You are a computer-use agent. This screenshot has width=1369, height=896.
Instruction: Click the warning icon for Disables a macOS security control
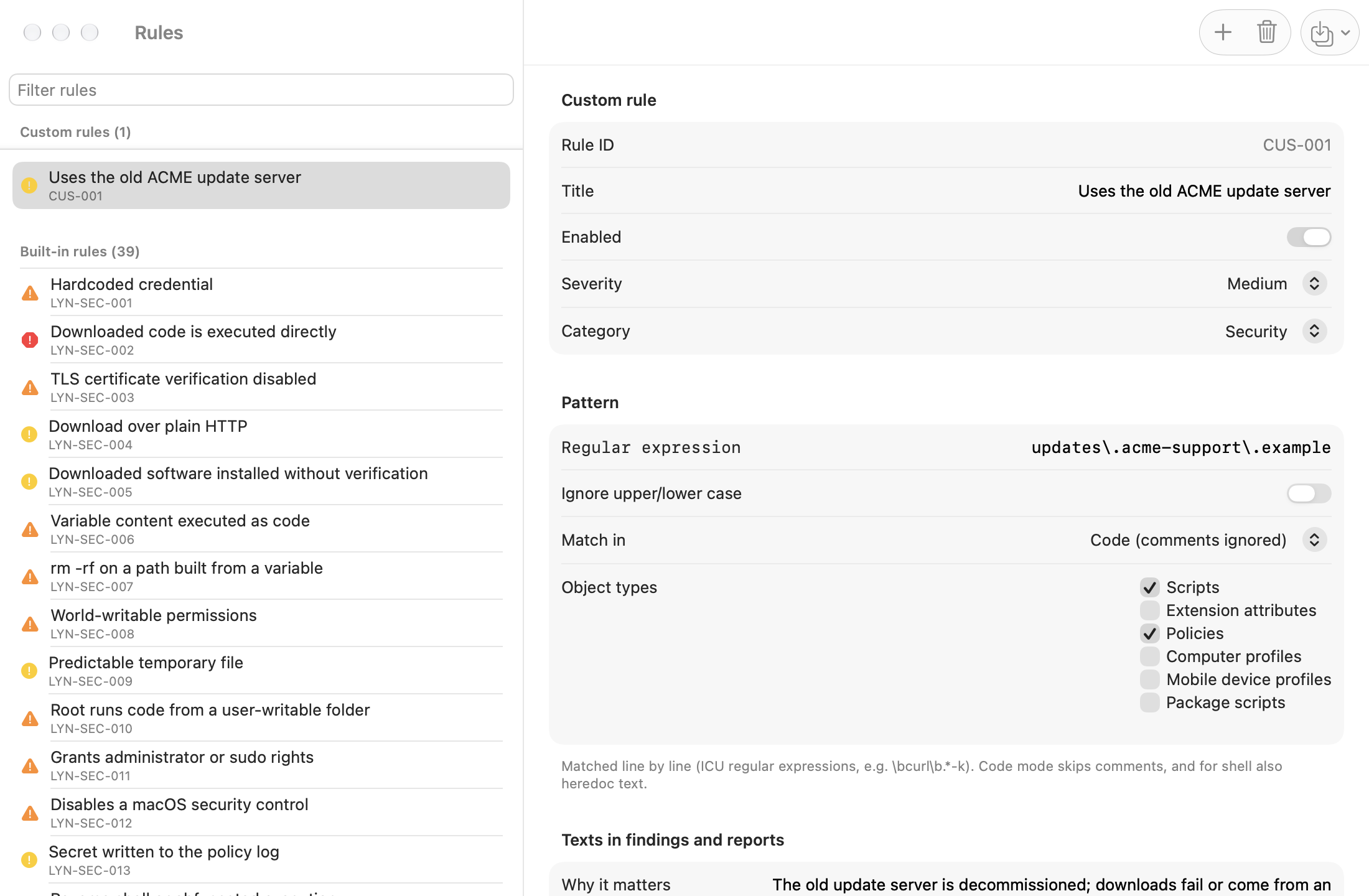coord(30,813)
